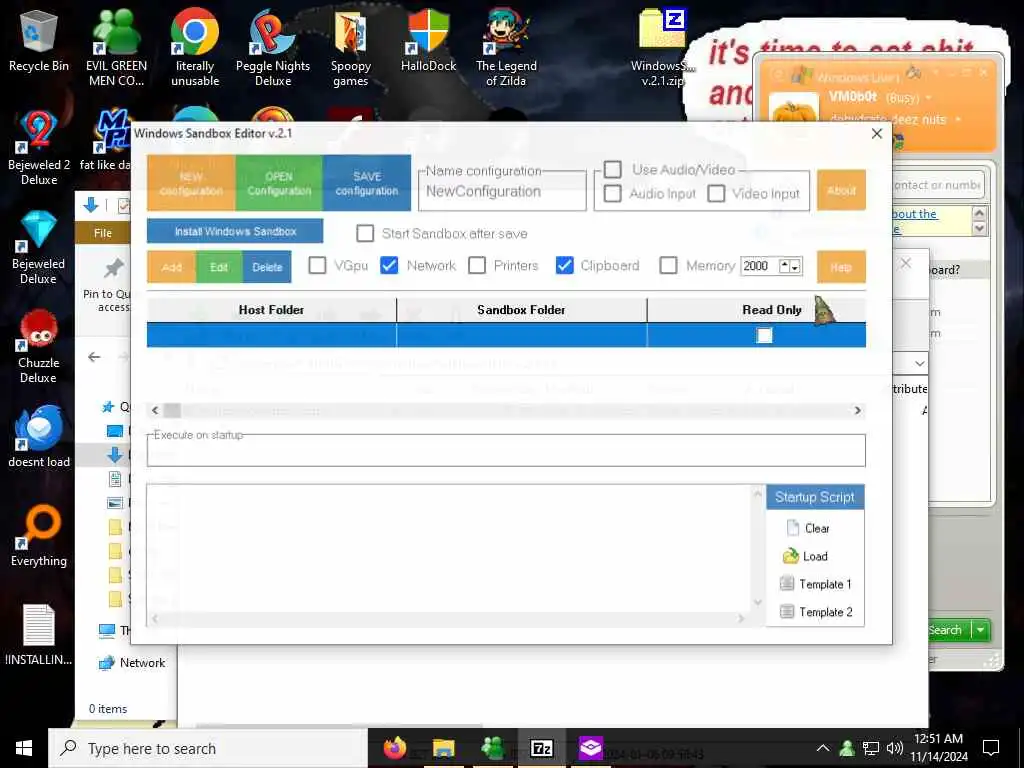
Task: Click the orange Help button
Action: click(841, 267)
